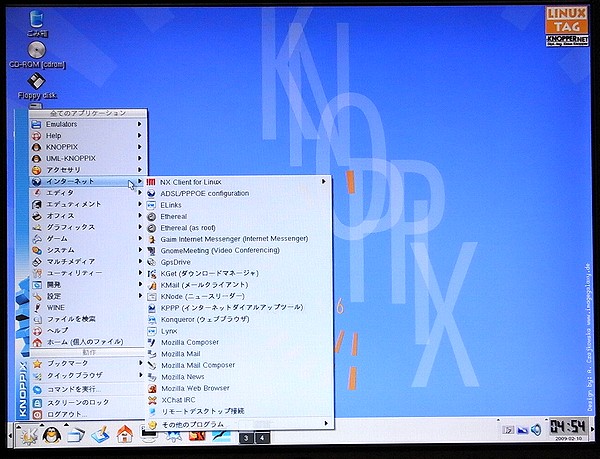Image resolution: width=600 pixels, height=459 pixels.
Task: Switch to virtual desktop 3 in the pager
Action: click(246, 438)
